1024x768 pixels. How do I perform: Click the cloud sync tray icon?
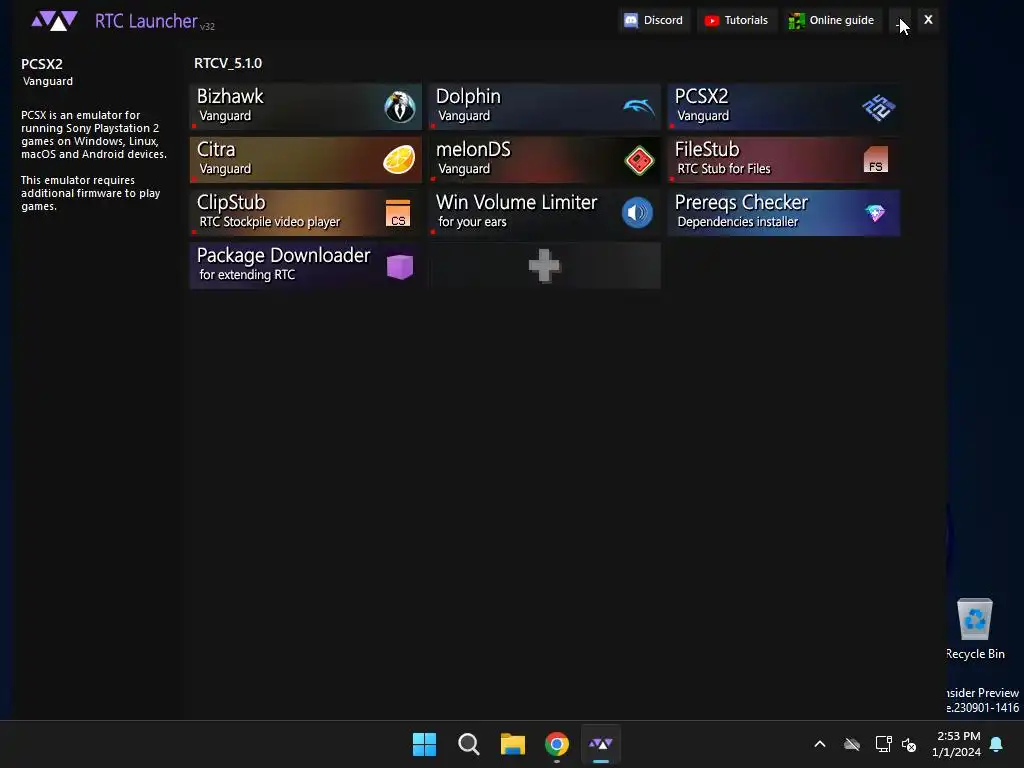tap(852, 744)
